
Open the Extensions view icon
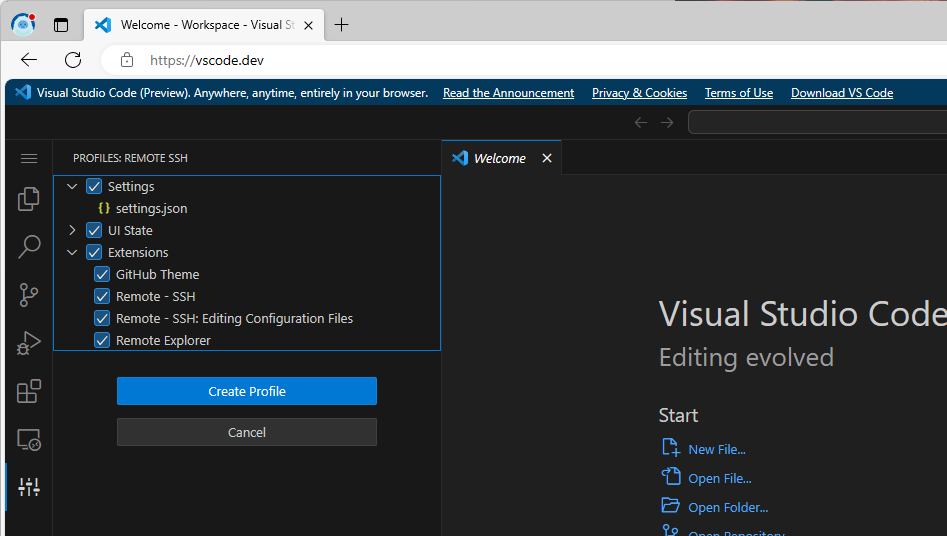[x=28, y=391]
